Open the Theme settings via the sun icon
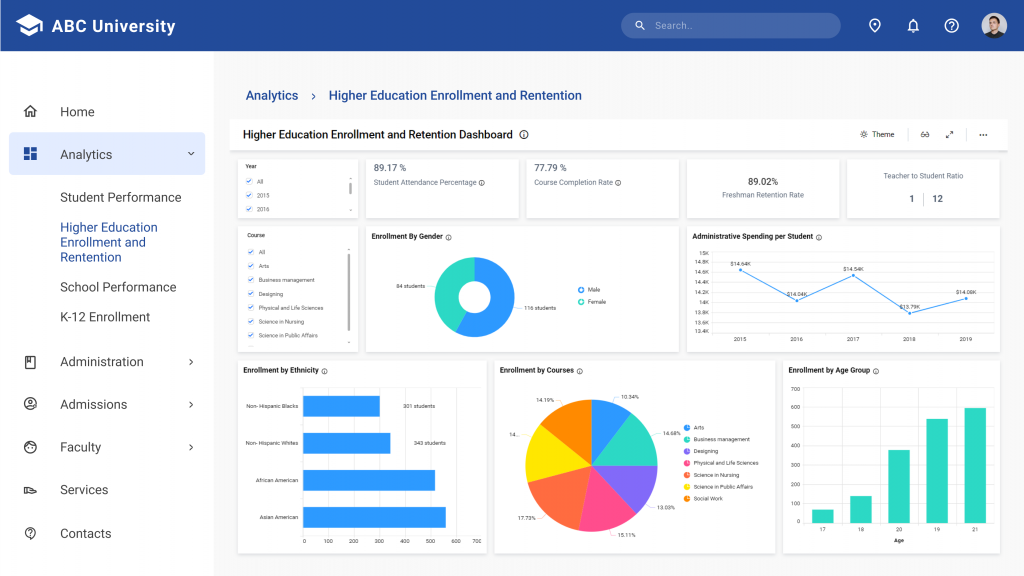Viewport: 1024px width, 576px height. (x=864, y=134)
